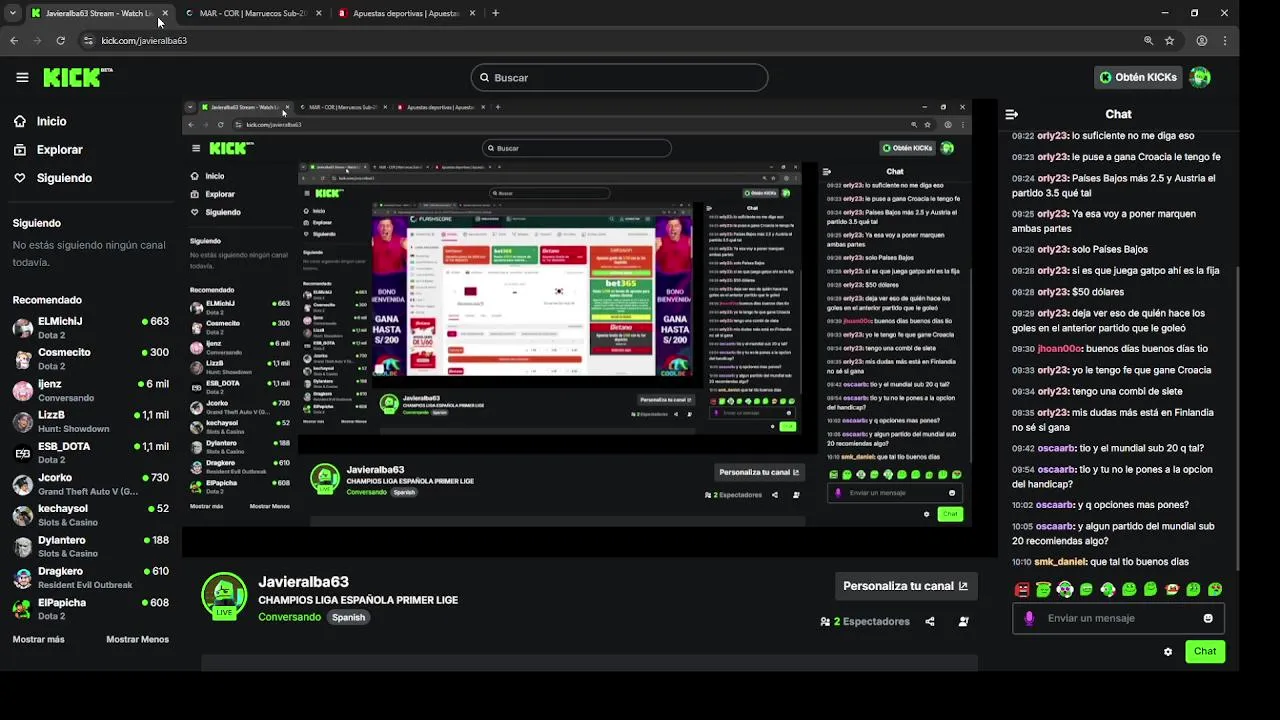Open the user avatar menu top right
Viewport: 1280px width, 720px height.
coord(1200,77)
